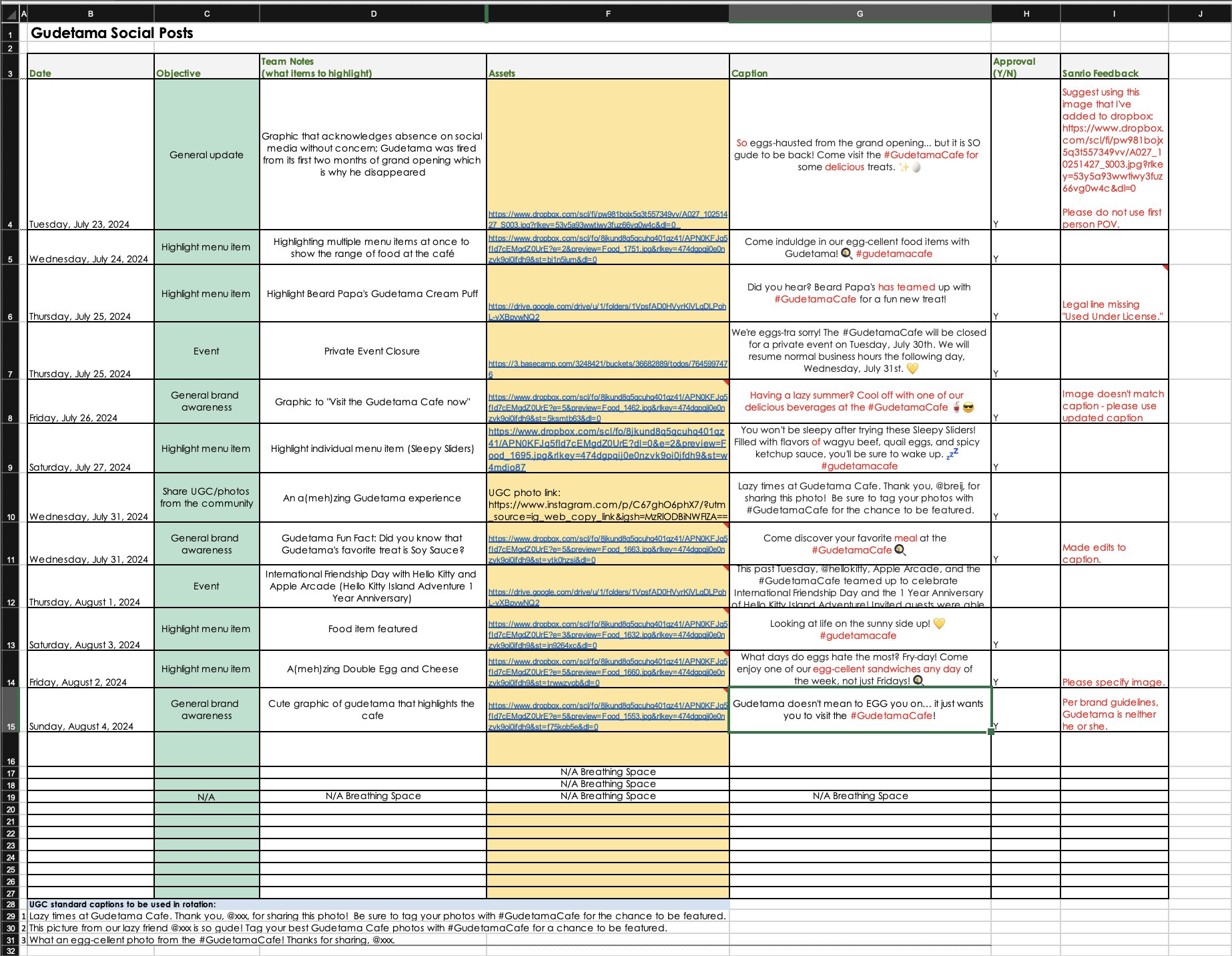This screenshot has height=956, width=1232.
Task: Open the Food_1660 Dropbox asset link
Action: click(607, 672)
